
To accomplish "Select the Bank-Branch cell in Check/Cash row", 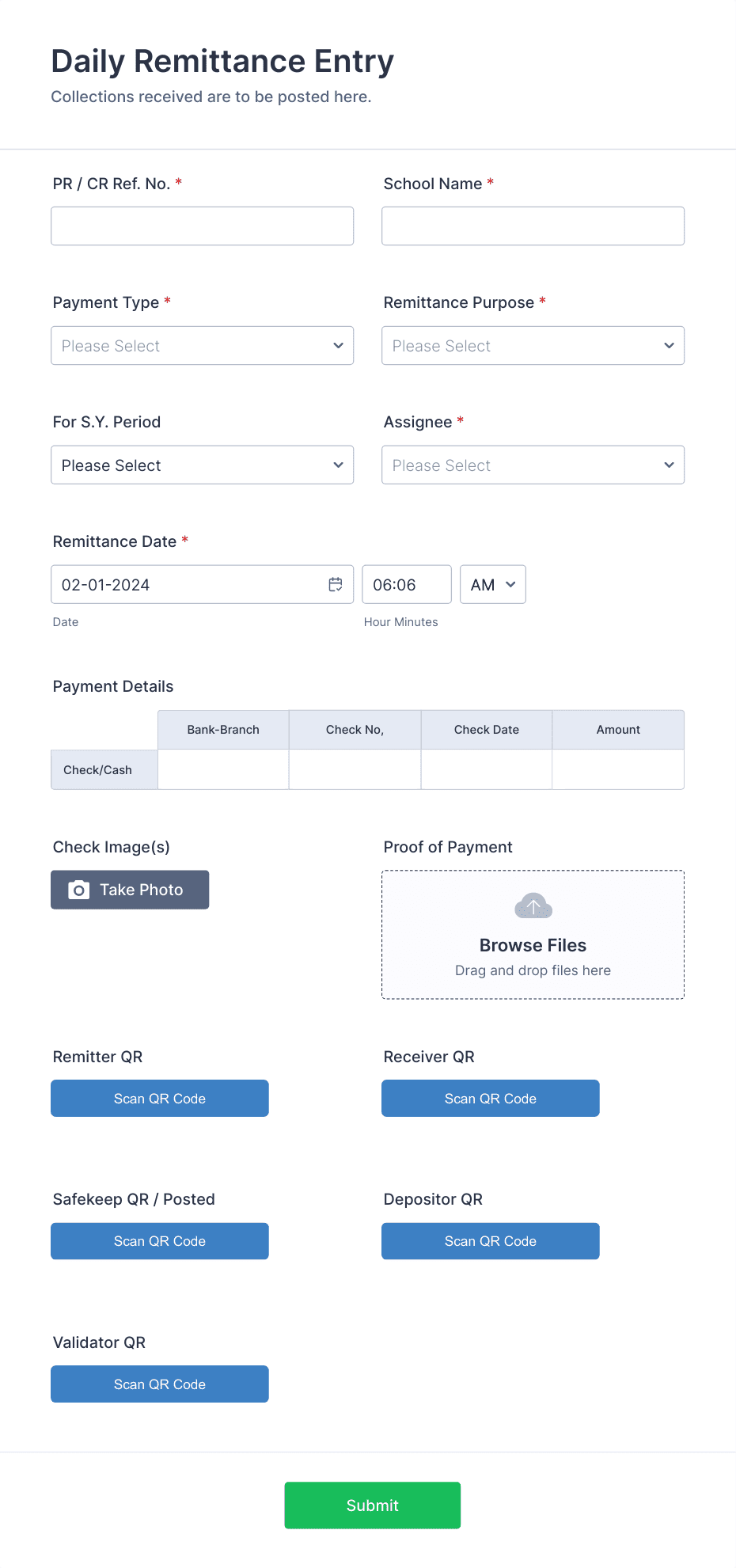I will (x=223, y=769).
